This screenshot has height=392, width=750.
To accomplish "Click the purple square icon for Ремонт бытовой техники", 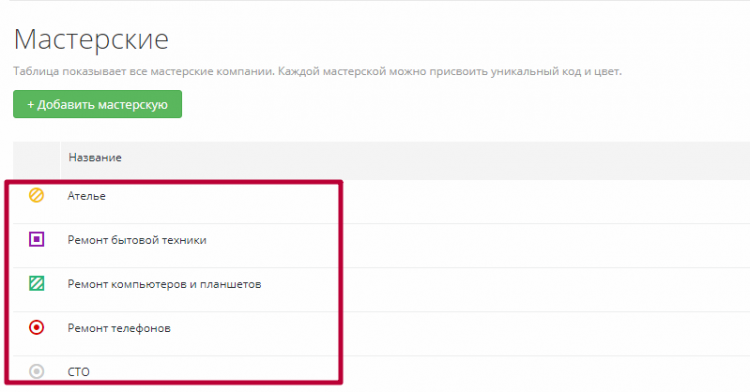I will pos(36,239).
